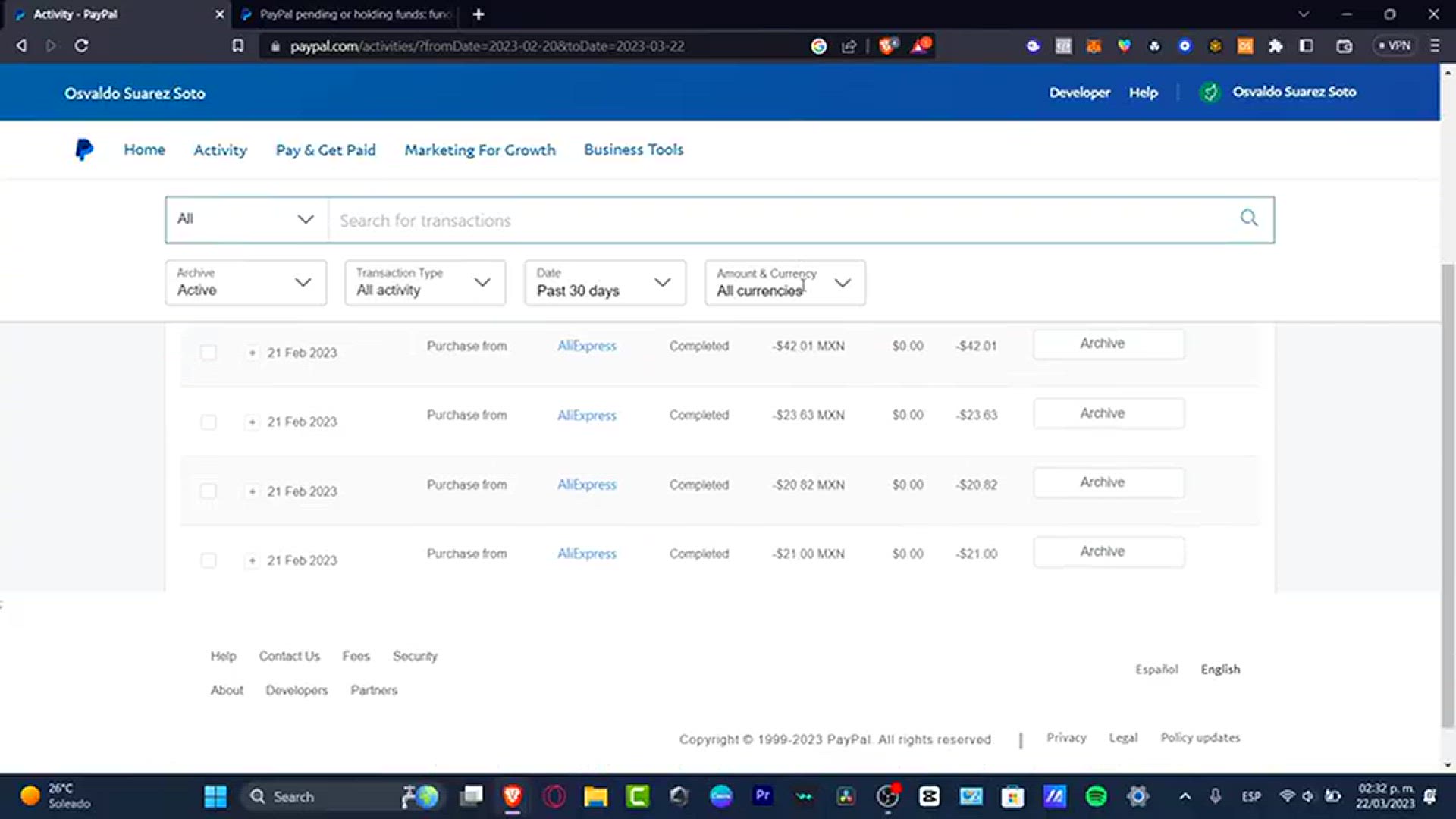Open the Extensions puzzle piece menu
The height and width of the screenshot is (819, 1456).
point(1276,46)
